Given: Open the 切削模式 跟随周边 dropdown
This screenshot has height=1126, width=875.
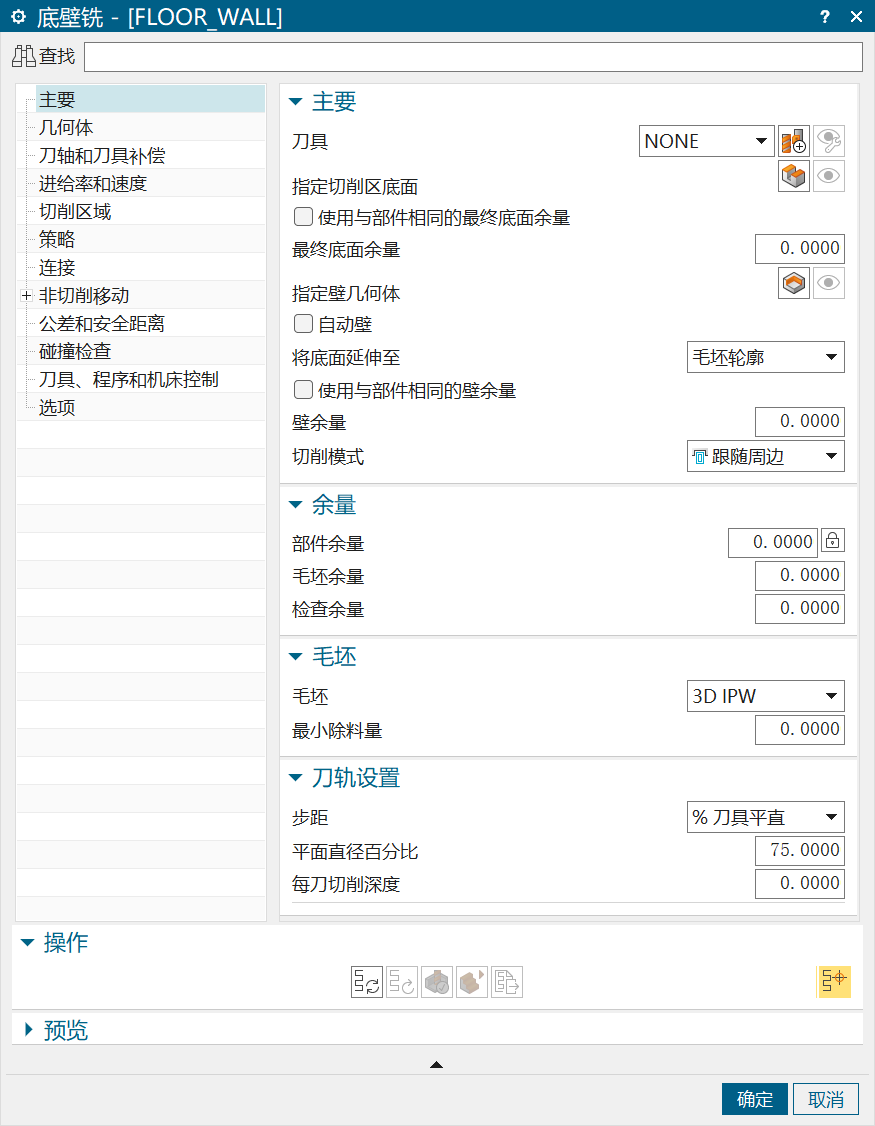Looking at the screenshot, I should 765,457.
